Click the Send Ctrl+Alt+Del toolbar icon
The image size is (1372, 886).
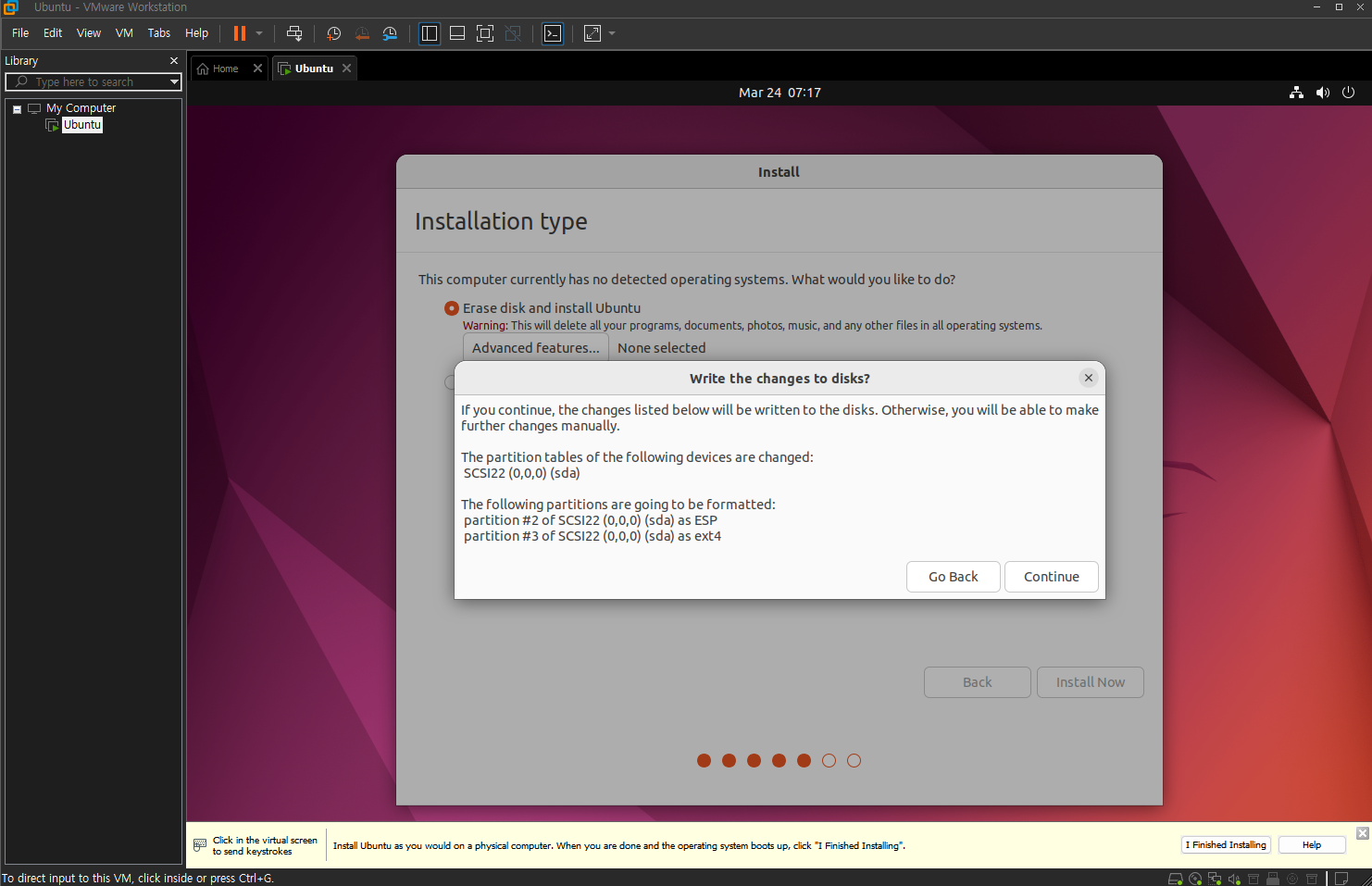click(x=294, y=33)
